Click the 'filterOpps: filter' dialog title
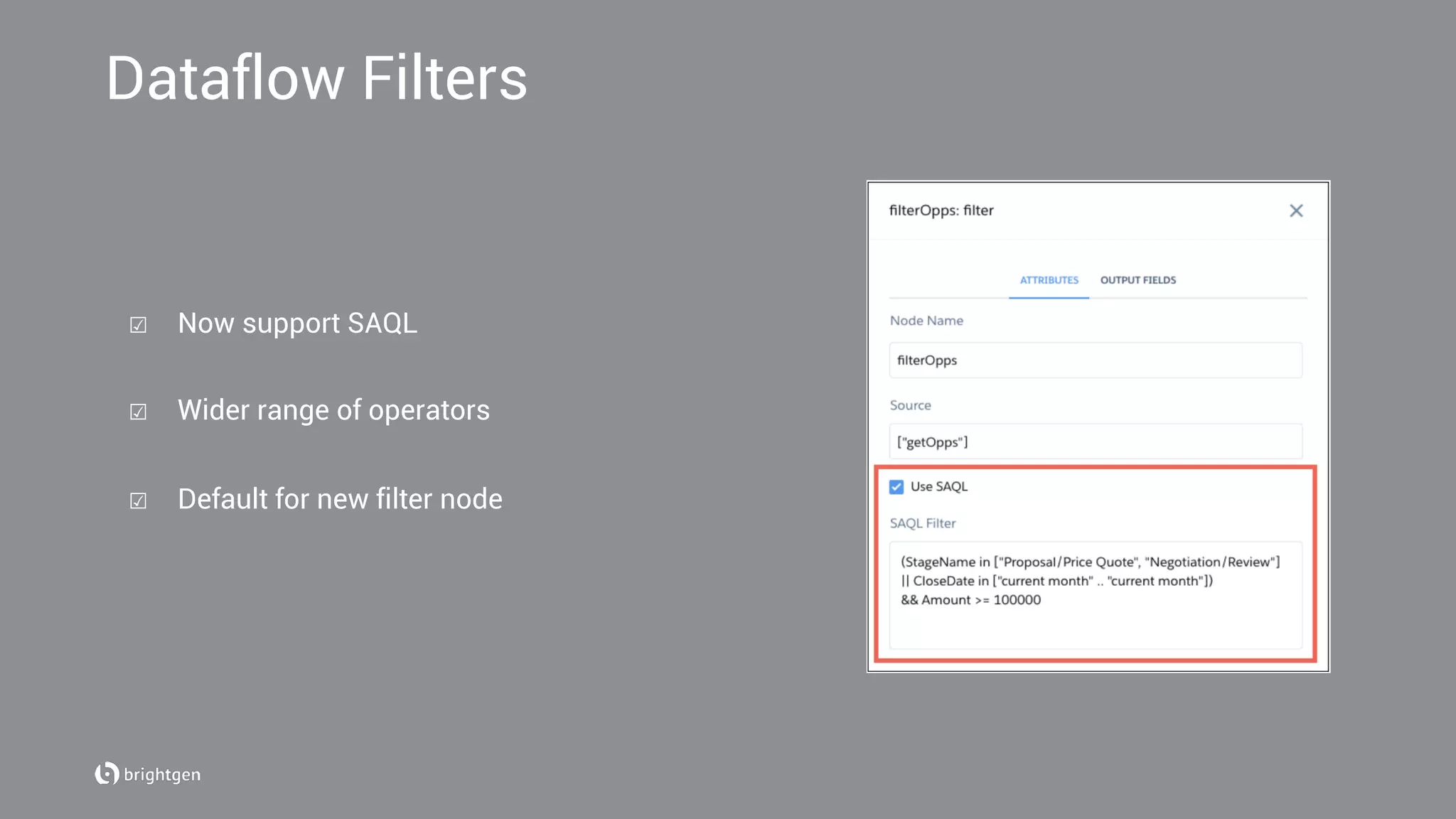 (x=941, y=210)
